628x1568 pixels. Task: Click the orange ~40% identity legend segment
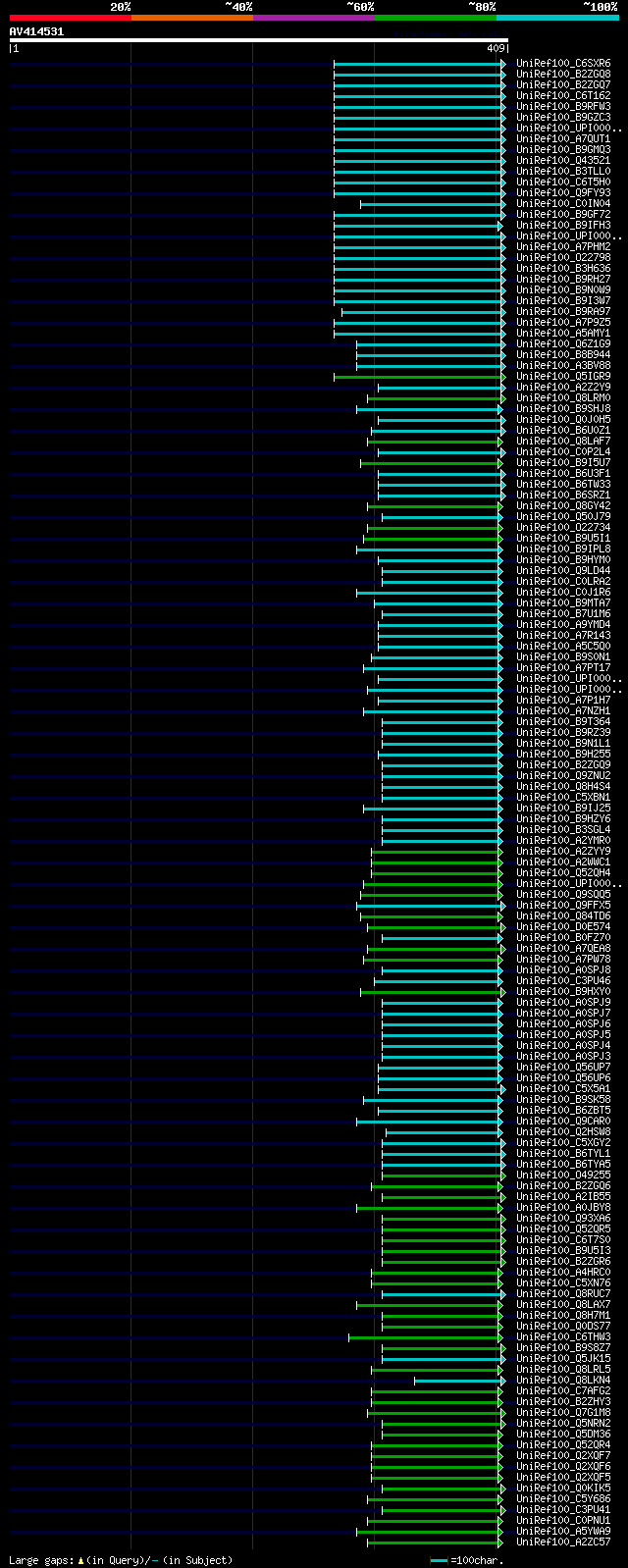tap(192, 18)
